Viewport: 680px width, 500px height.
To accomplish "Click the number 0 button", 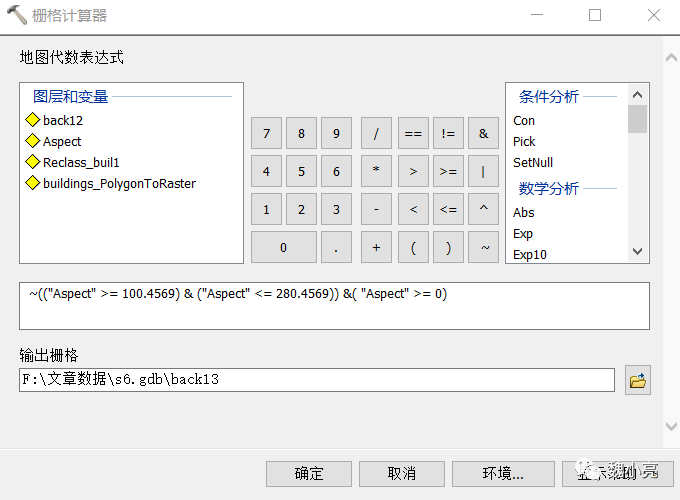I will [284, 247].
